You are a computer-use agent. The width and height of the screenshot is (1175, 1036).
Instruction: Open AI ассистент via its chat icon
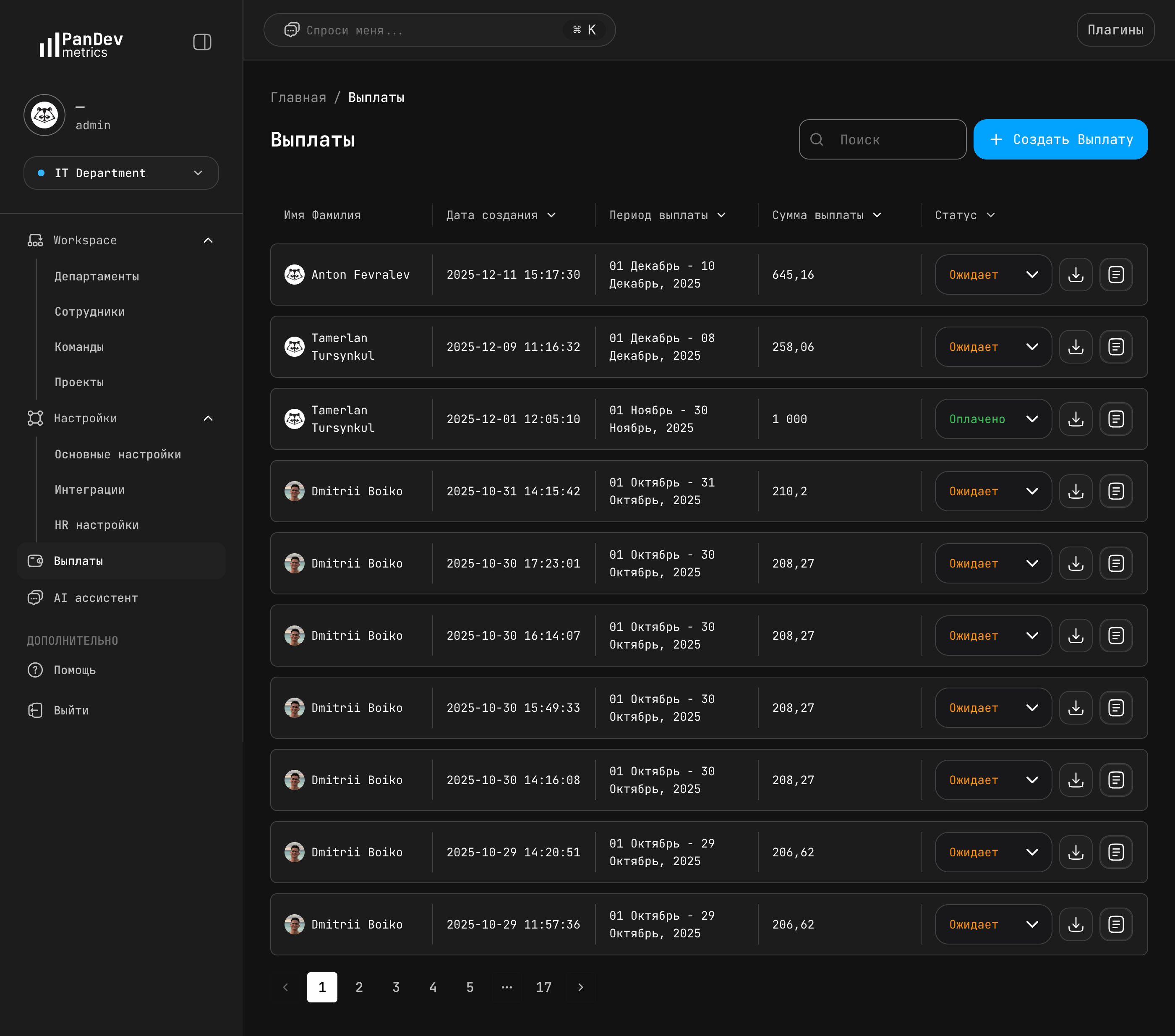[34, 598]
